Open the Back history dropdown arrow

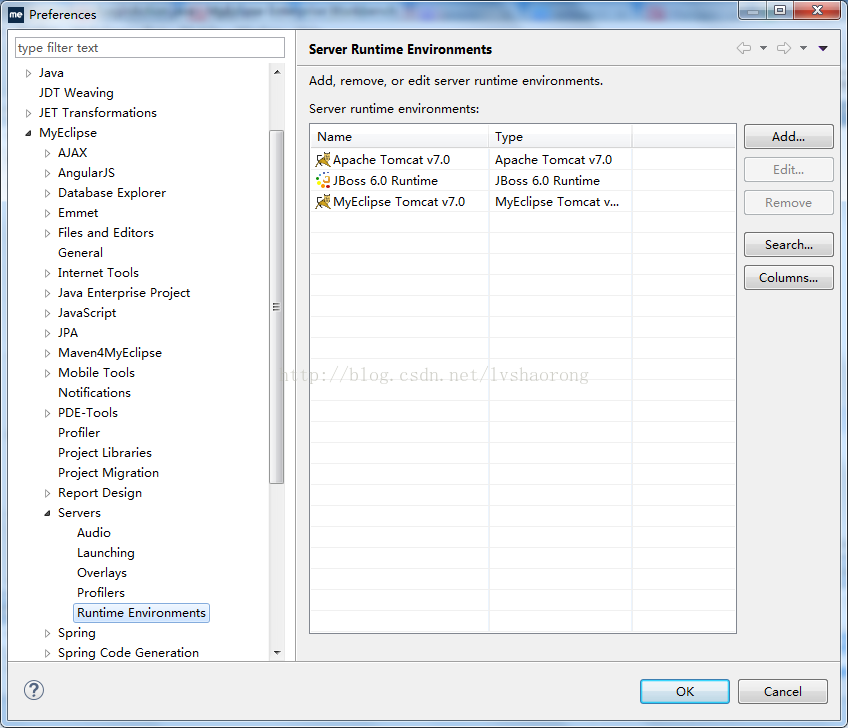tap(763, 48)
